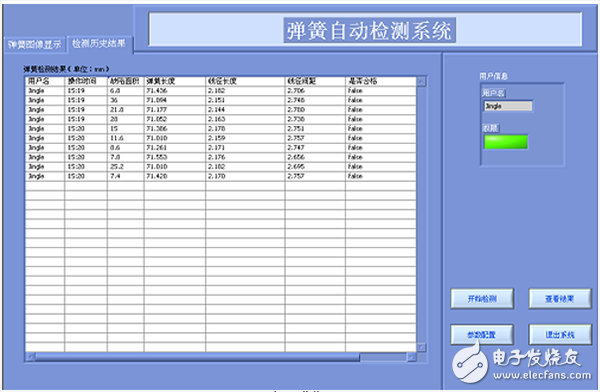Image resolution: width=600 pixels, height=392 pixels.
Task: Click wire spacing cell 2.695
Action: pyautogui.click(x=315, y=167)
